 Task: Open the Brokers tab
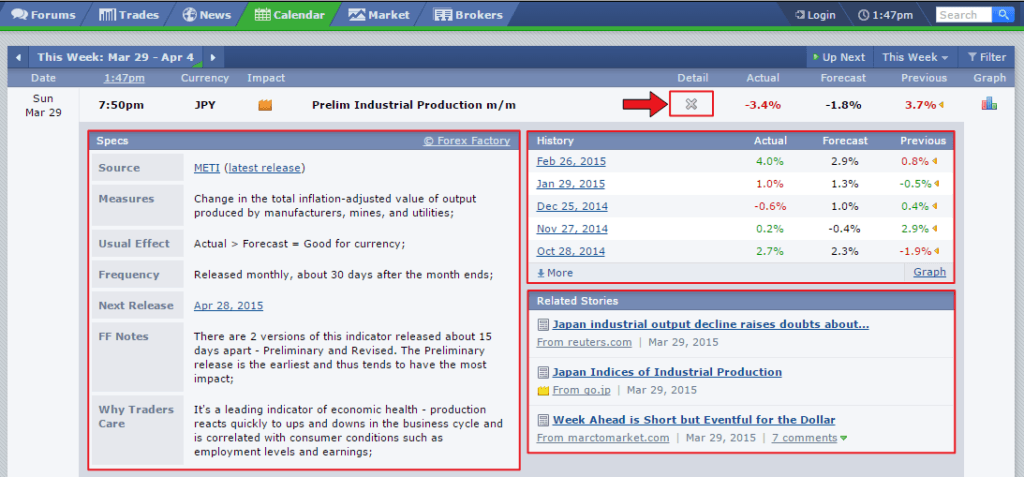click(x=468, y=15)
